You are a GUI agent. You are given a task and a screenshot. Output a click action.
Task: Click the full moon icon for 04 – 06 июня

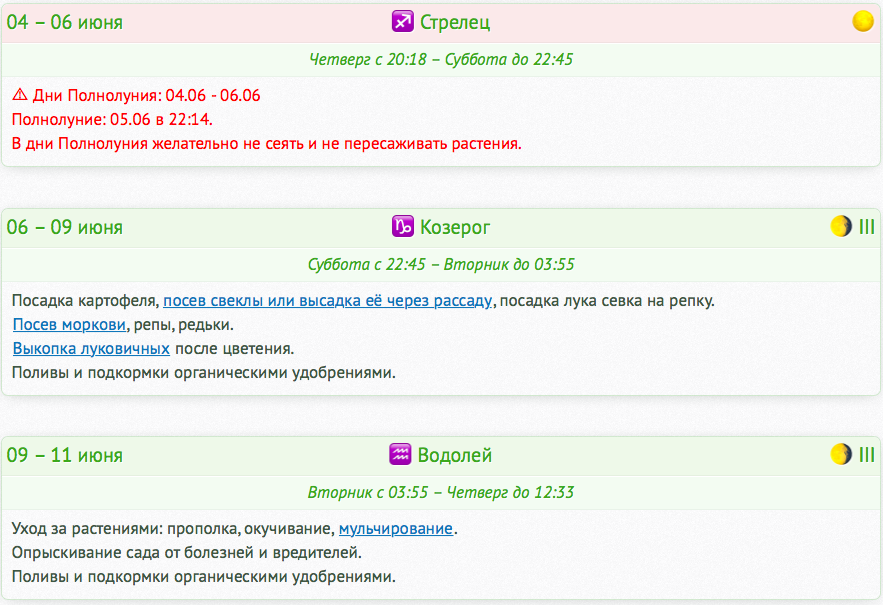pyautogui.click(x=862, y=22)
